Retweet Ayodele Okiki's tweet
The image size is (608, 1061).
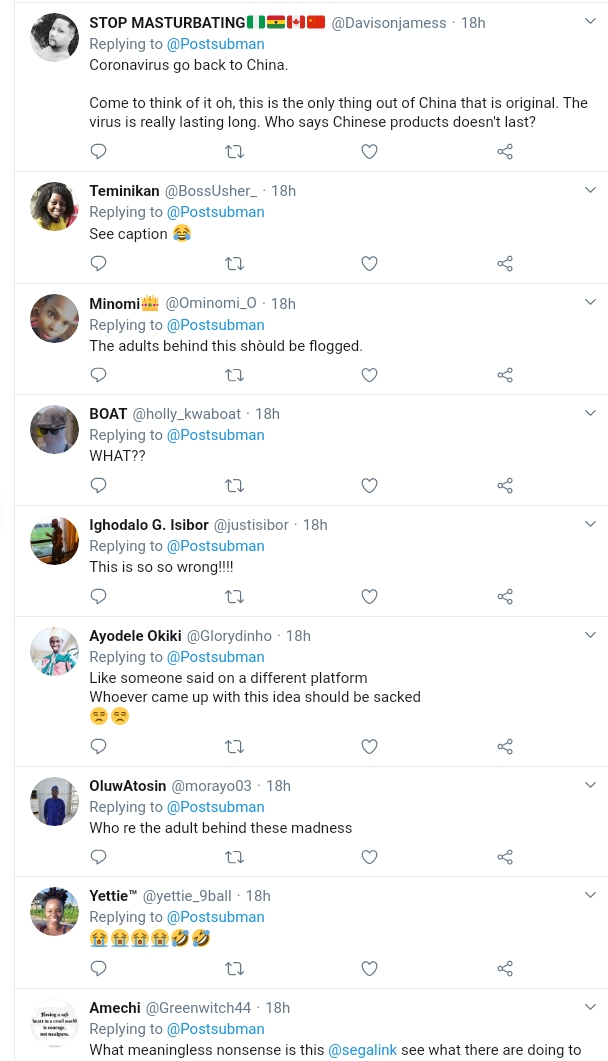[x=234, y=747]
